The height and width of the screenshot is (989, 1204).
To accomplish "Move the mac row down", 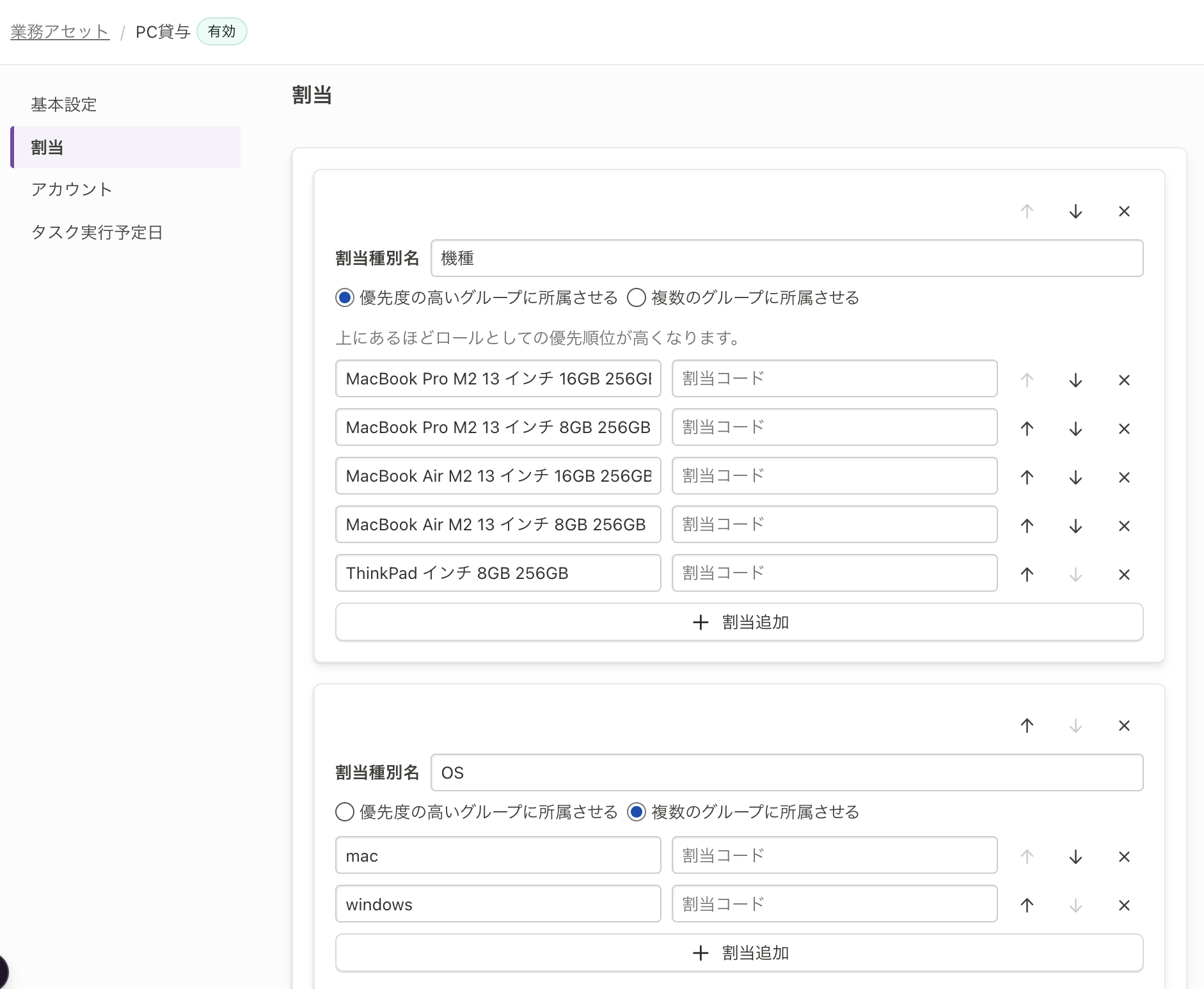I will (x=1075, y=857).
